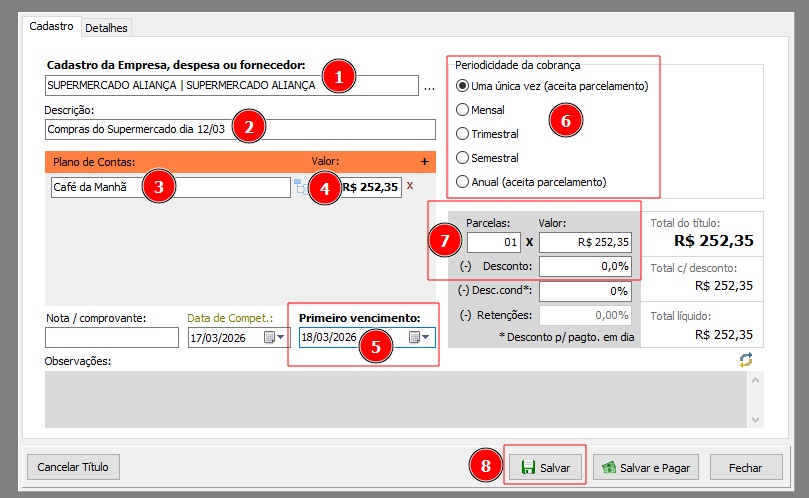
Task: Click the Salvar button
Action: click(545, 467)
